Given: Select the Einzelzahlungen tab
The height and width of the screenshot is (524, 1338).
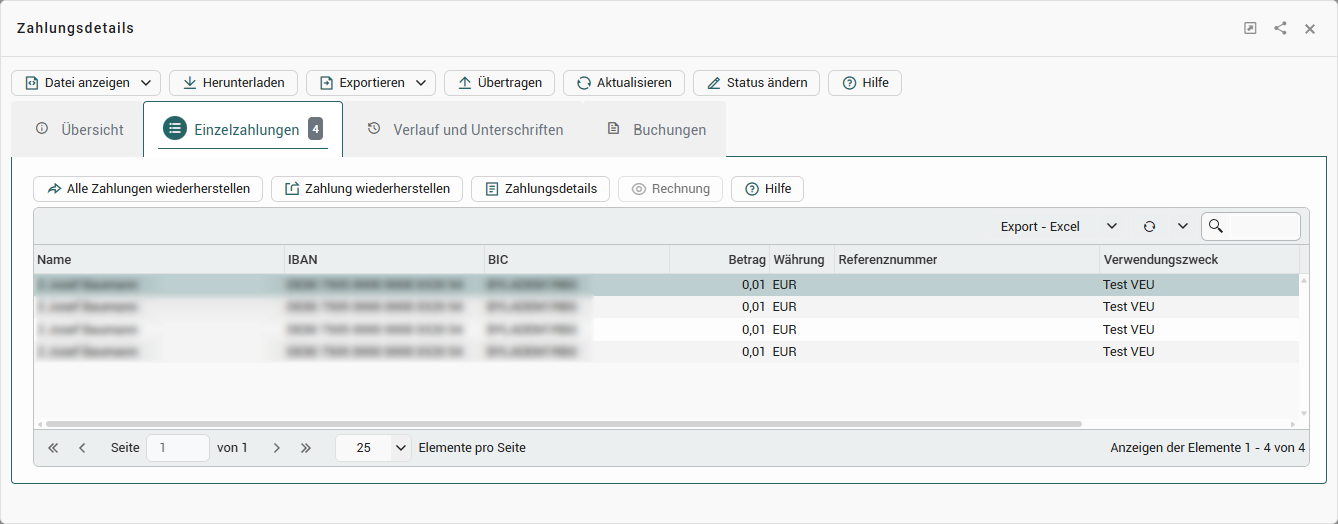Looking at the screenshot, I should (243, 129).
